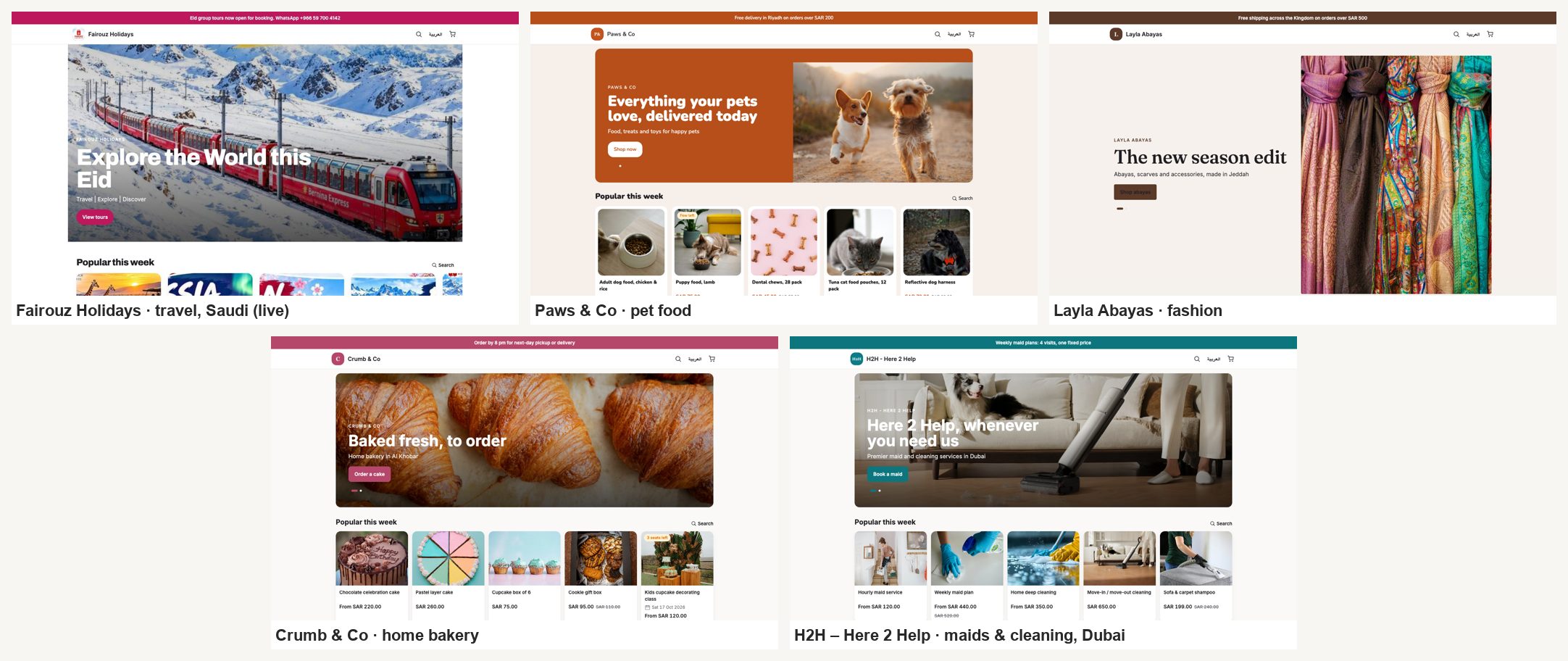This screenshot has height=661, width=1568.
Task: Click Search link beside Fairouz Popular this week
Action: click(443, 265)
